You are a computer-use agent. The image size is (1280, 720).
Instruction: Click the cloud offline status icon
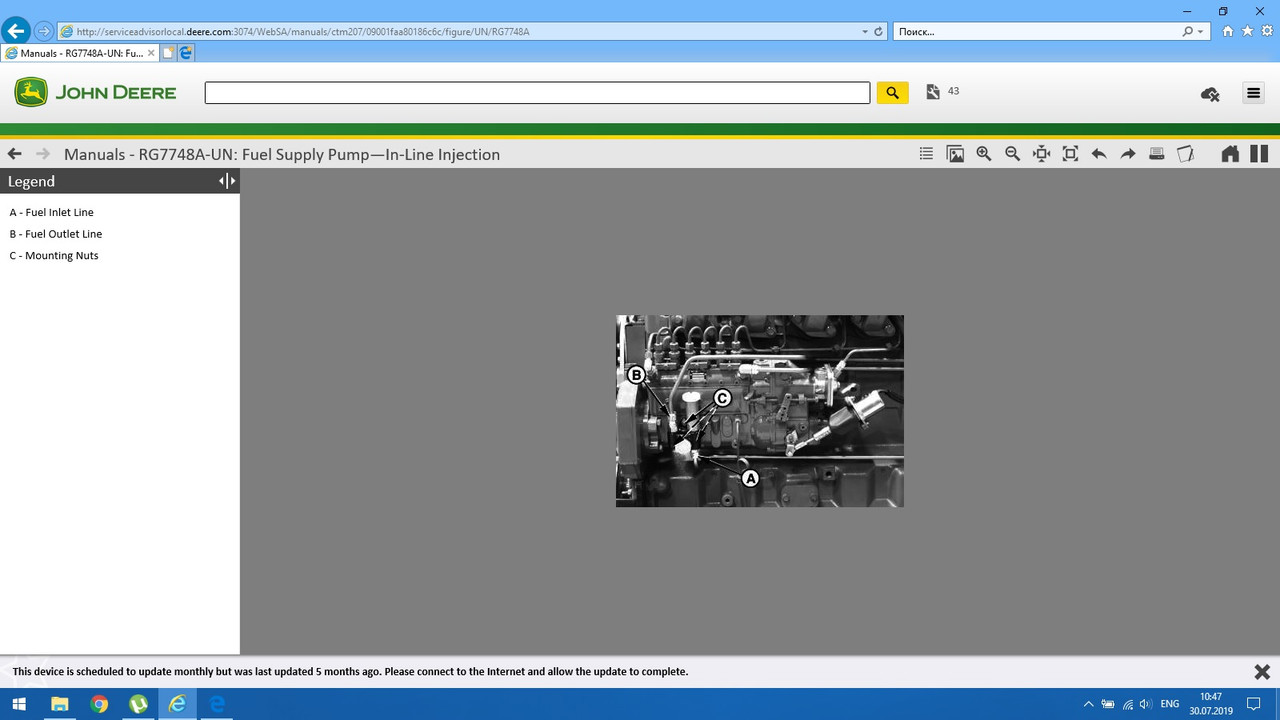(x=1210, y=94)
